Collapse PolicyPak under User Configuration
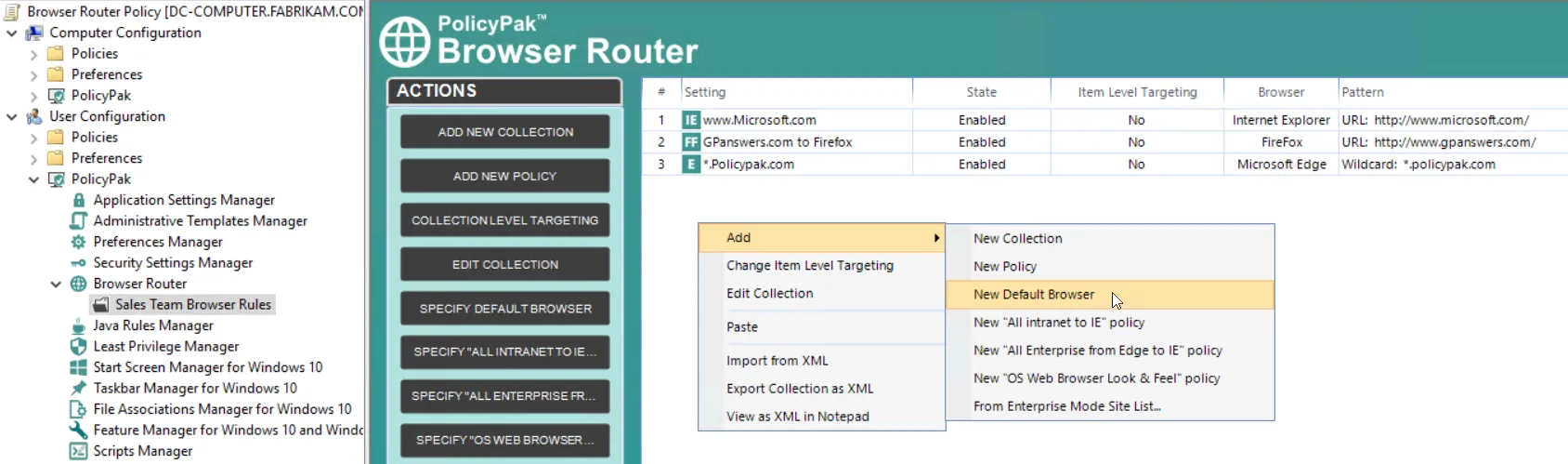 [x=34, y=179]
